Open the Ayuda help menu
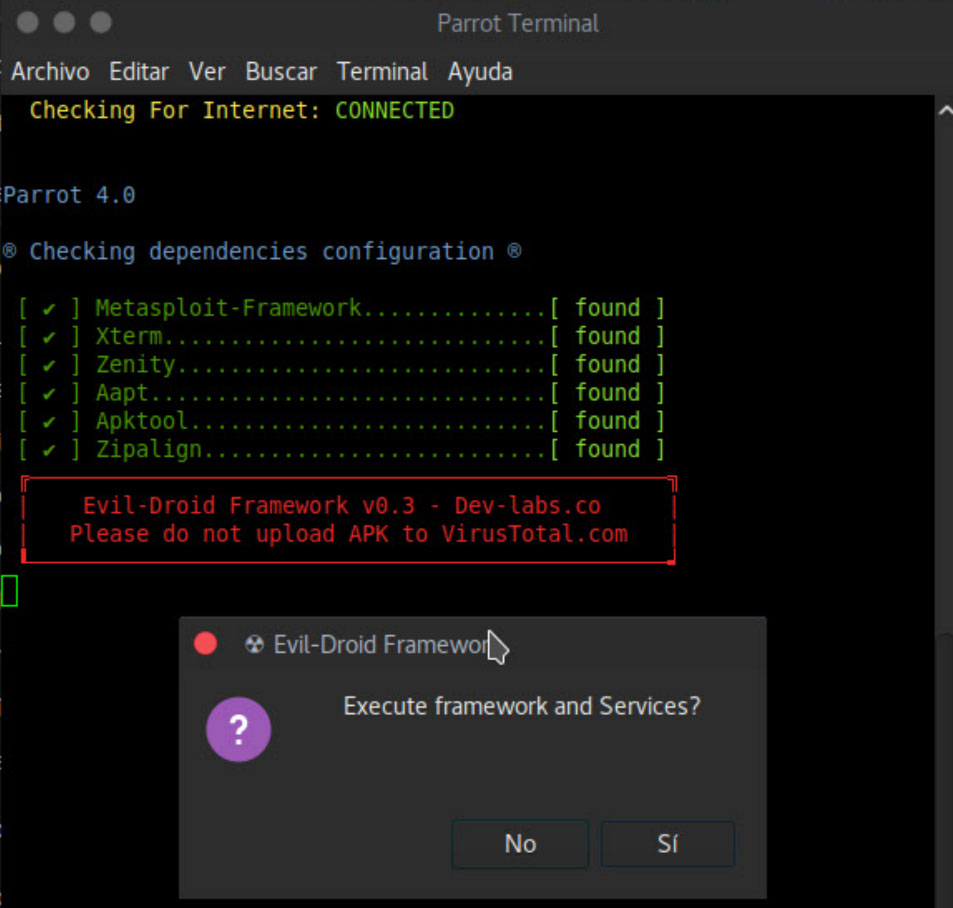Image resolution: width=953 pixels, height=908 pixels. tap(480, 72)
